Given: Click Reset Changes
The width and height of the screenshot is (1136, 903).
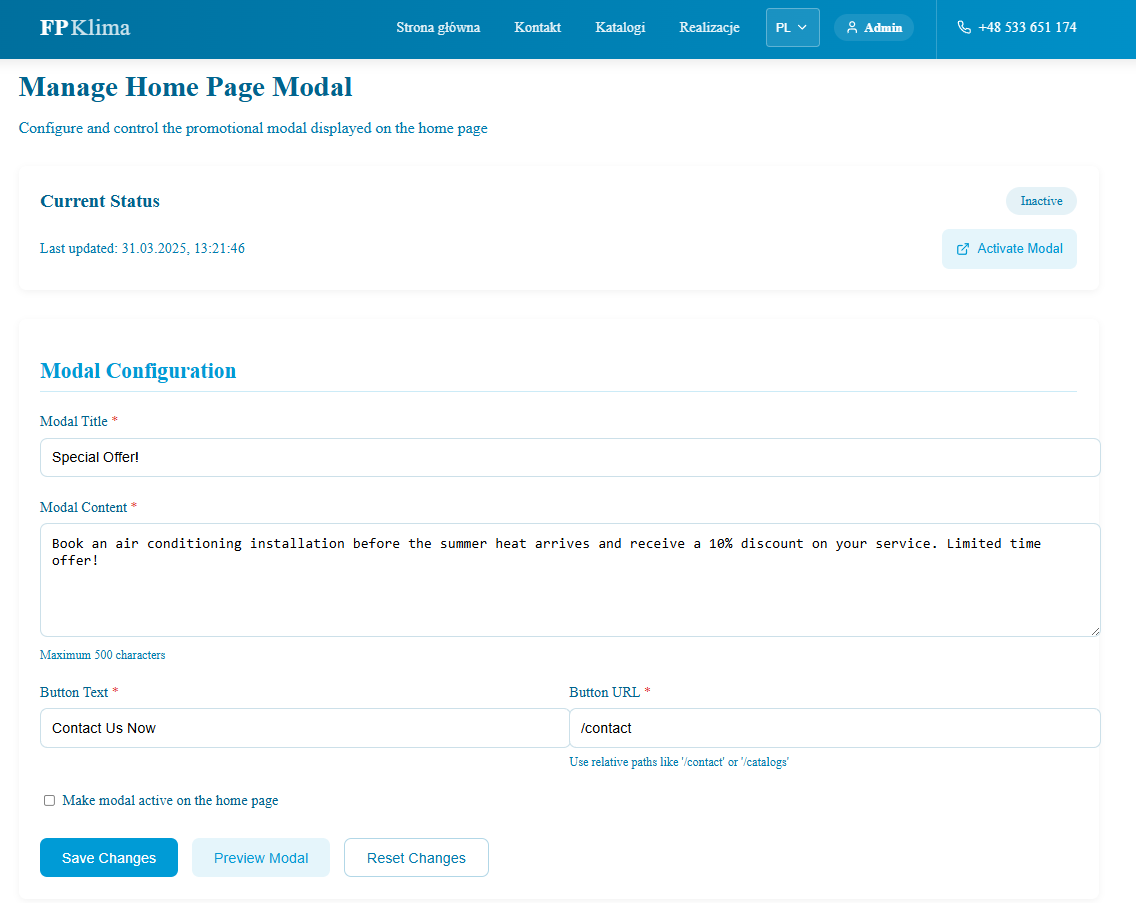Looking at the screenshot, I should 416,857.
